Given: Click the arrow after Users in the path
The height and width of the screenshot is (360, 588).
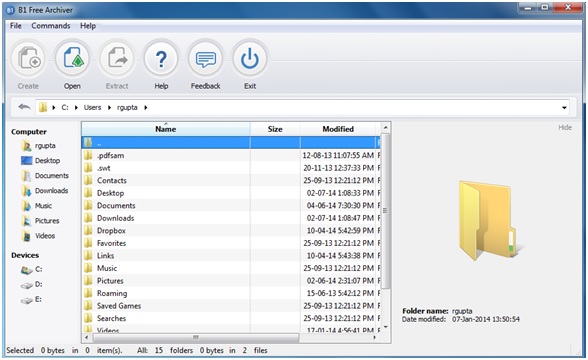Looking at the screenshot, I should 110,108.
